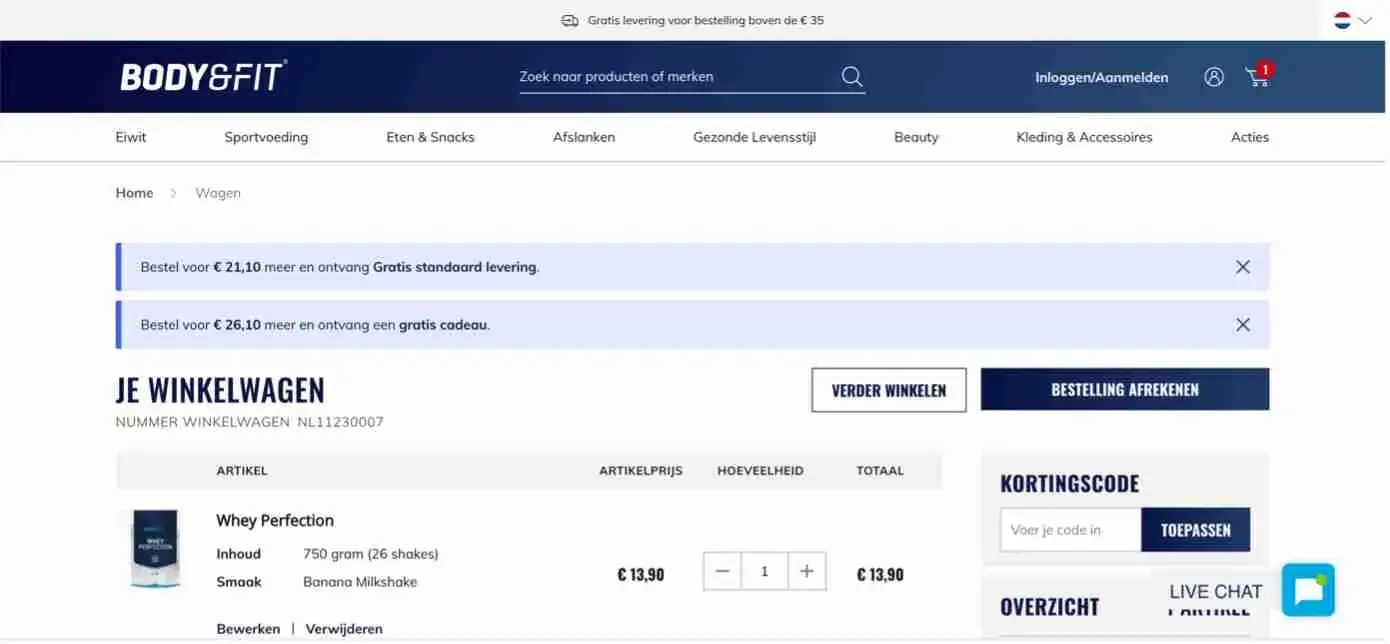Click the Bestelling Afrekenen button
1390x644 pixels.
1124,390
